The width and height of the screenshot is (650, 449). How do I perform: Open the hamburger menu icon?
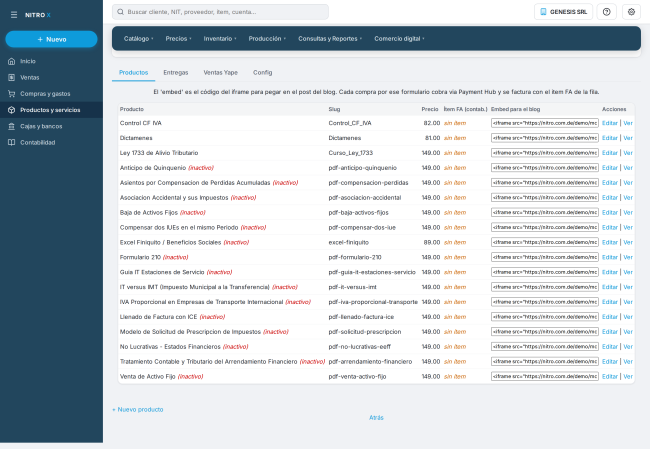pyautogui.click(x=14, y=15)
